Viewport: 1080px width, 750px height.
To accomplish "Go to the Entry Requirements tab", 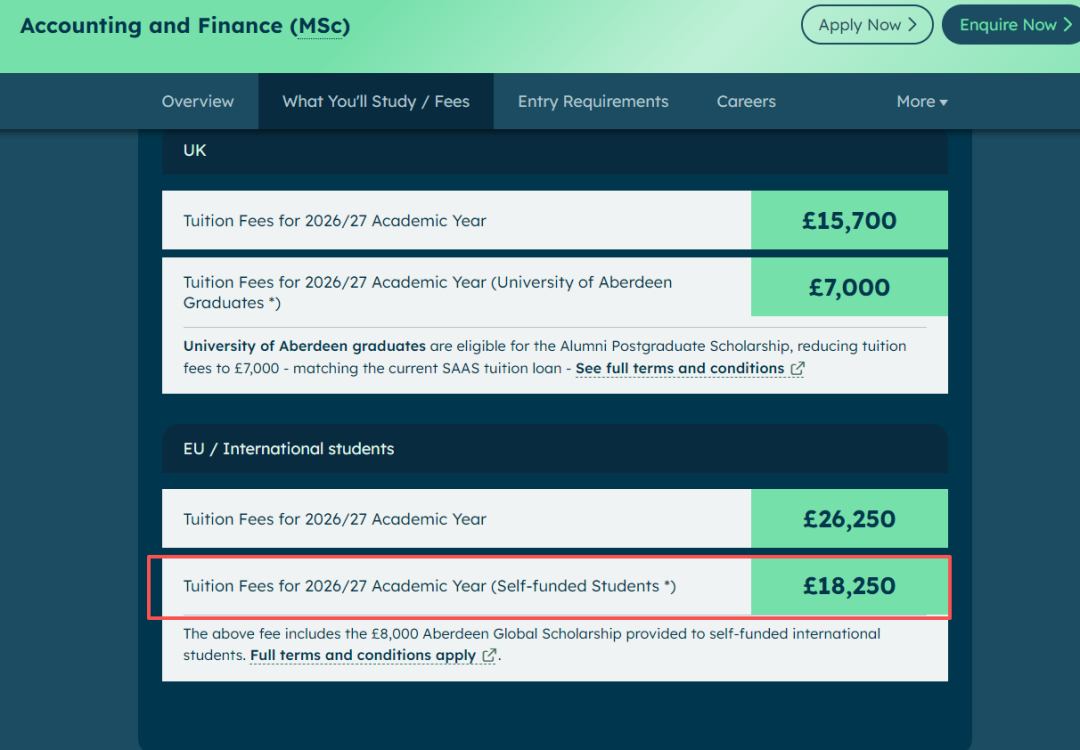I will point(593,101).
